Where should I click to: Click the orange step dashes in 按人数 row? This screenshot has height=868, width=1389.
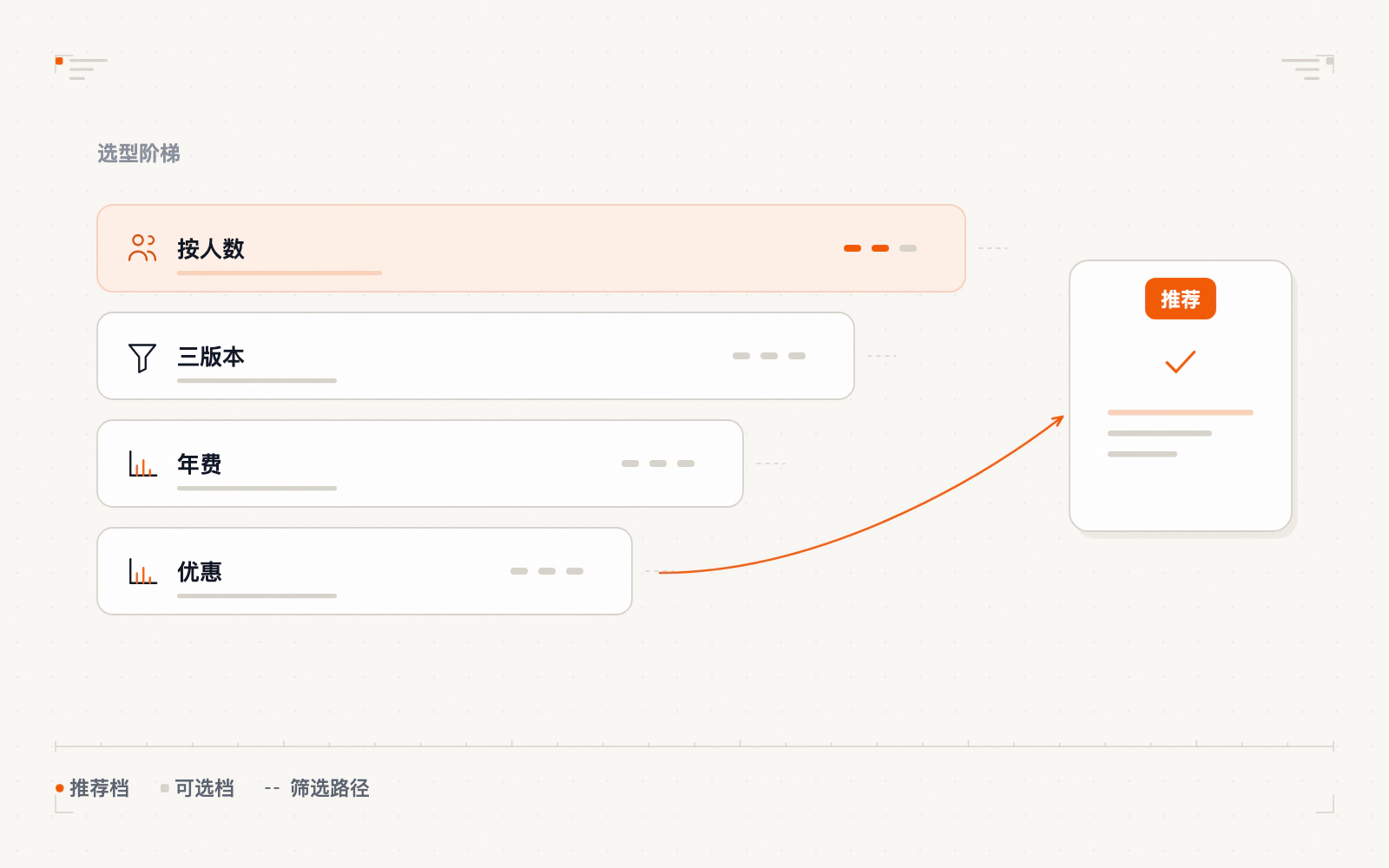880,248
